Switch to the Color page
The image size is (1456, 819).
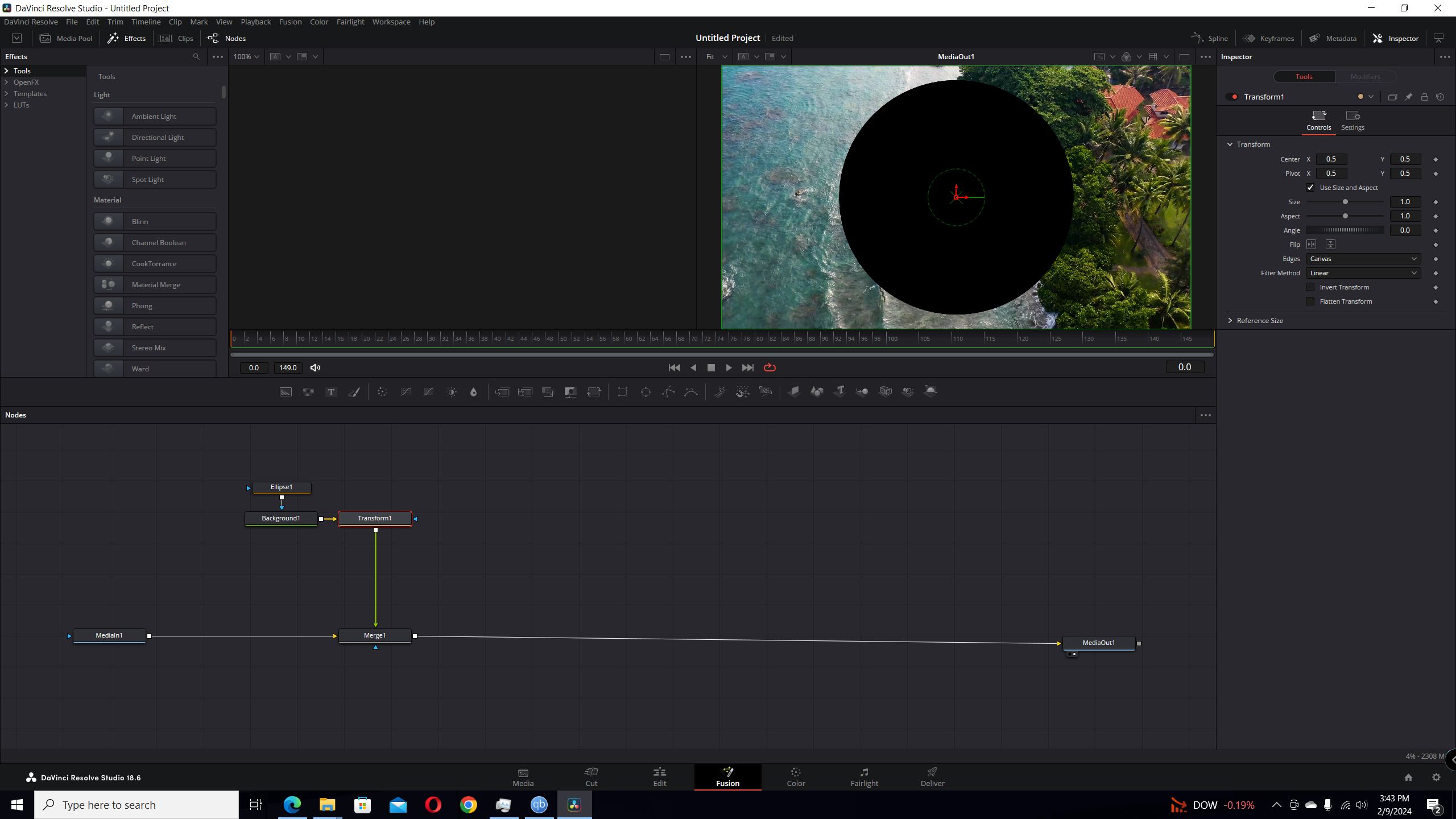[796, 777]
